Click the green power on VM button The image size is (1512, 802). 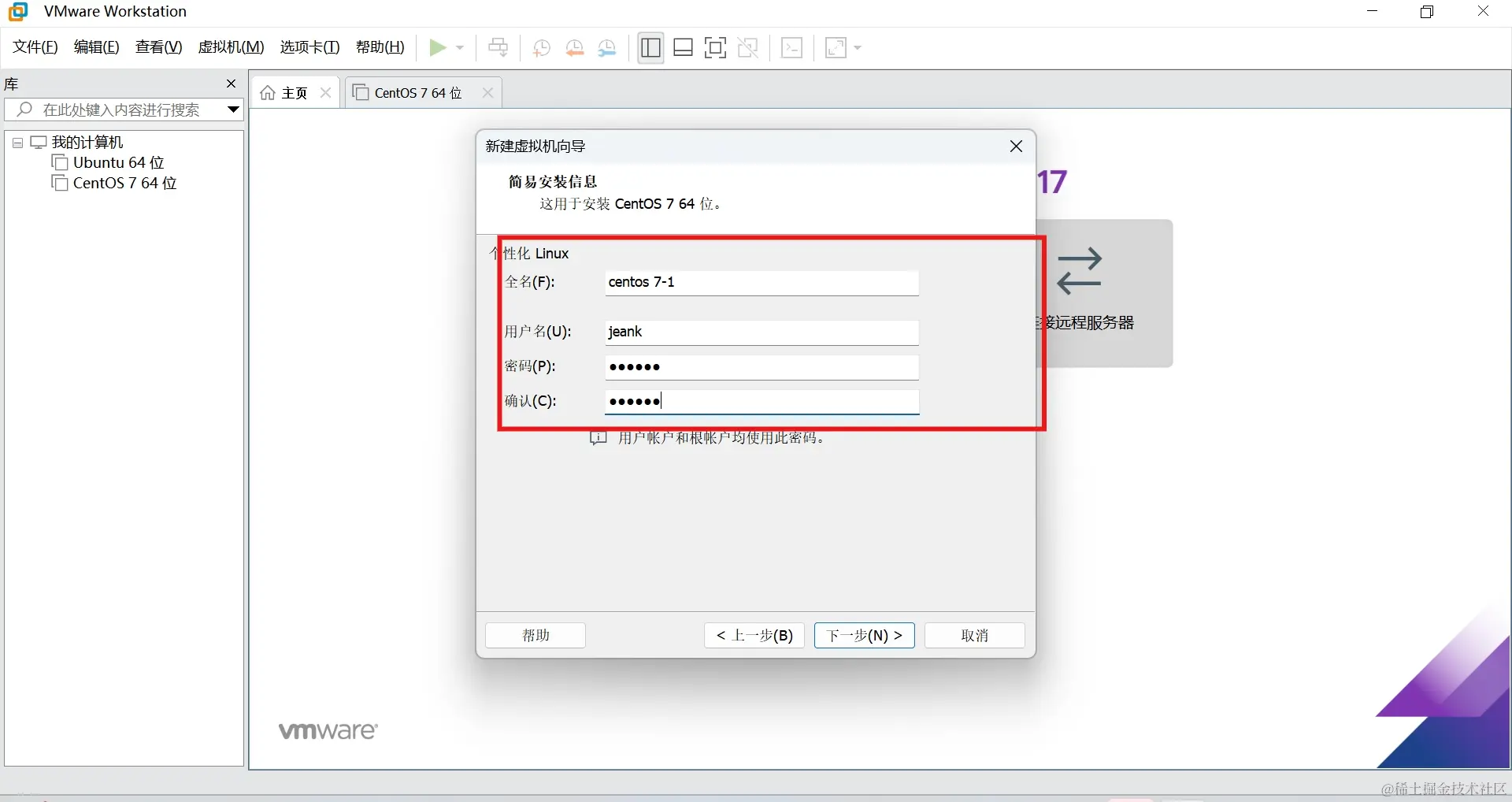pos(437,48)
